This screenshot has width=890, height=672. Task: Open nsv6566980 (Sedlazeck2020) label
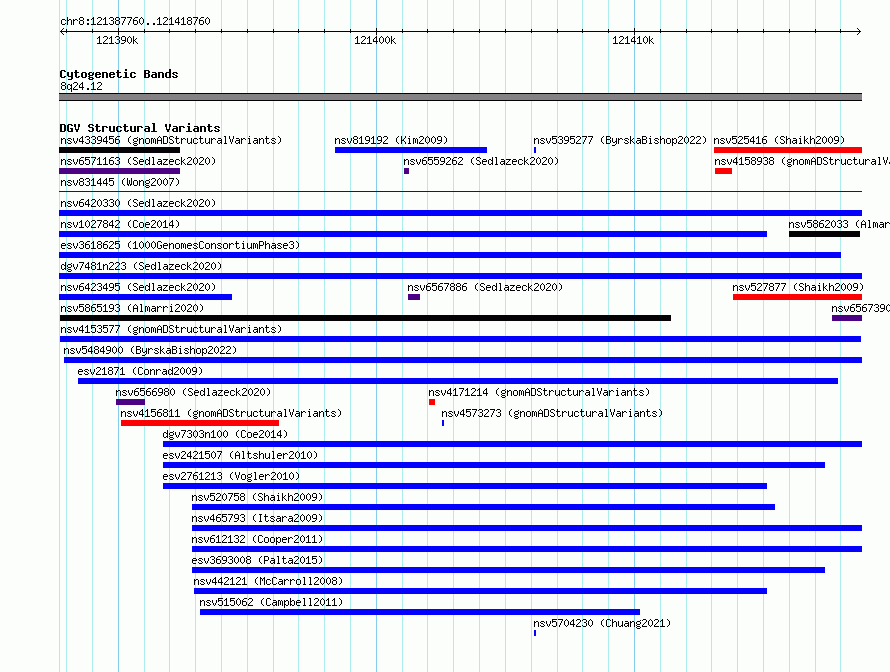(x=193, y=392)
